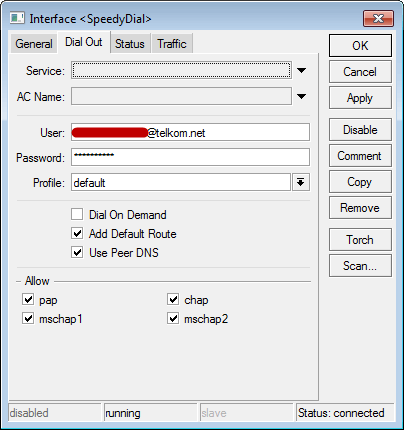This screenshot has height=430, width=404.
Task: Toggle the mschap2 checkbox
Action: 173,318
